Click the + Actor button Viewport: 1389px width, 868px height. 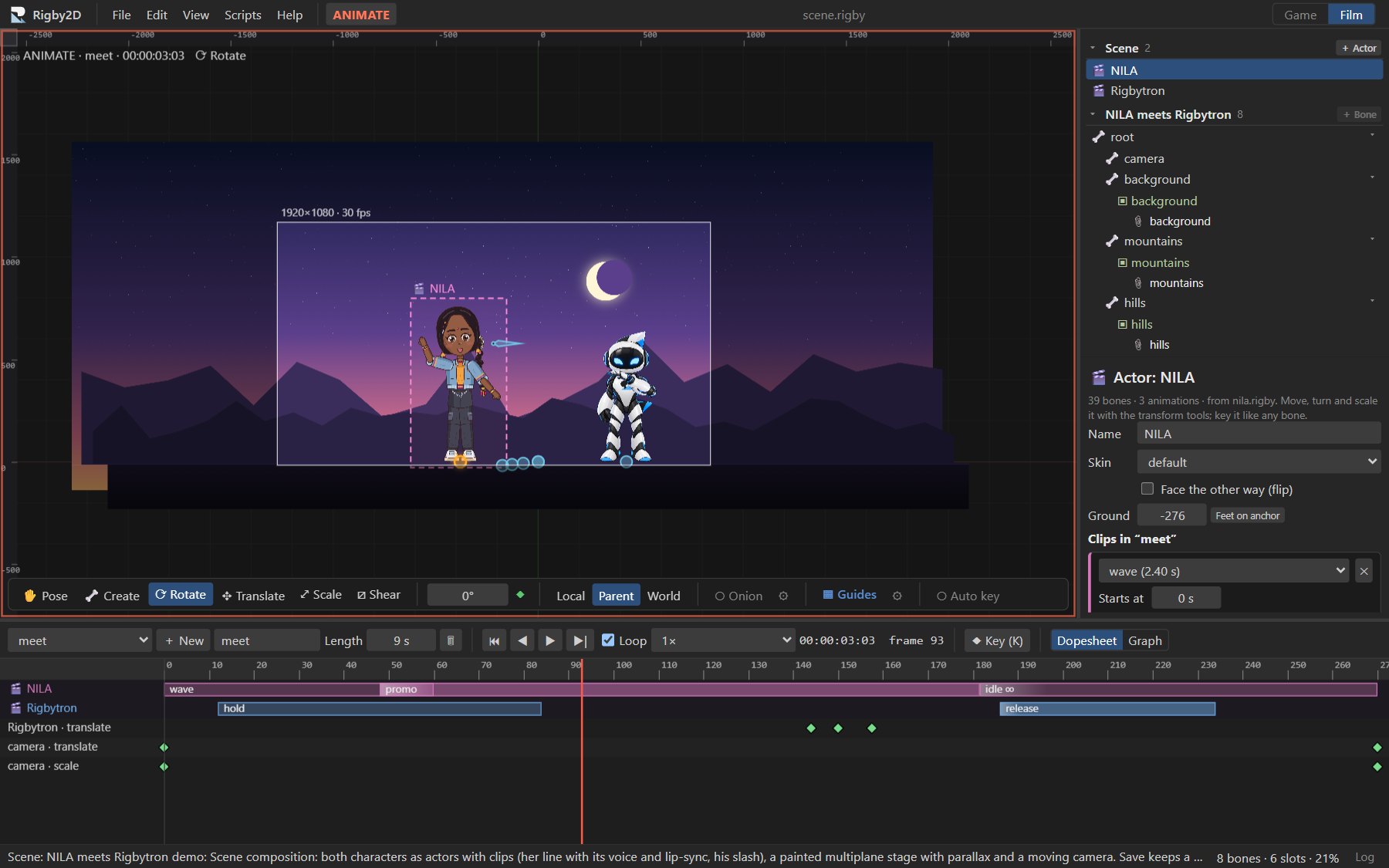point(1359,48)
